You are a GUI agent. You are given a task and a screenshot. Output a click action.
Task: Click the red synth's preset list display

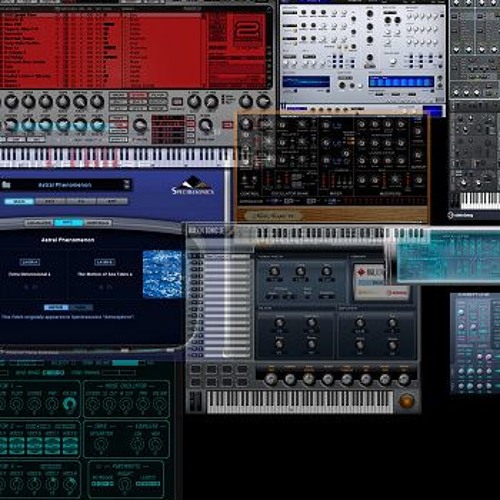[102, 50]
